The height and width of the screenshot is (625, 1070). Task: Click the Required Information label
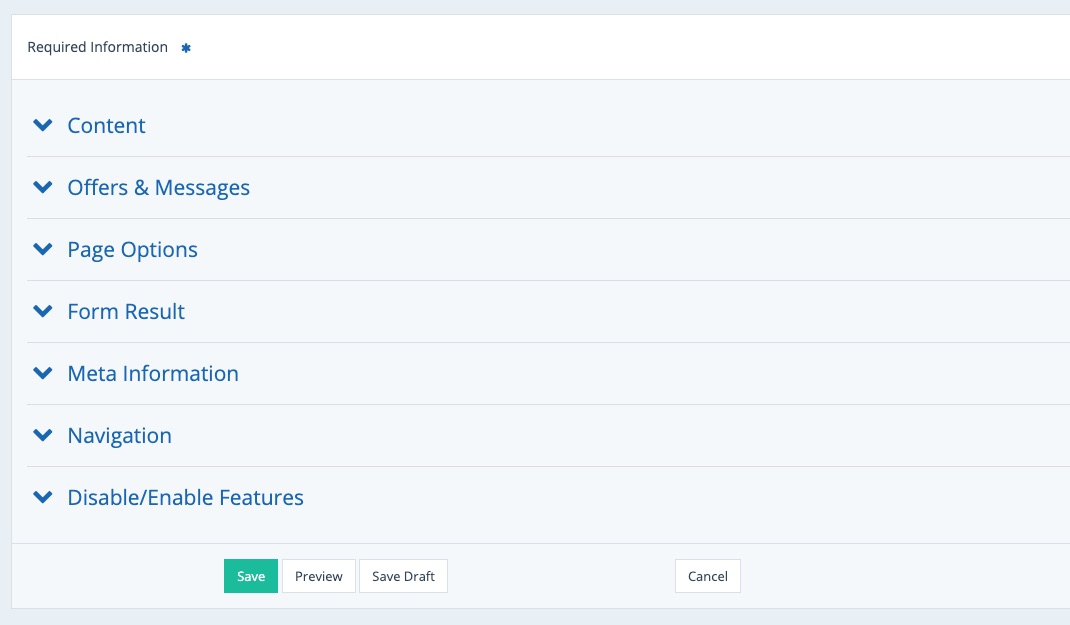point(97,47)
